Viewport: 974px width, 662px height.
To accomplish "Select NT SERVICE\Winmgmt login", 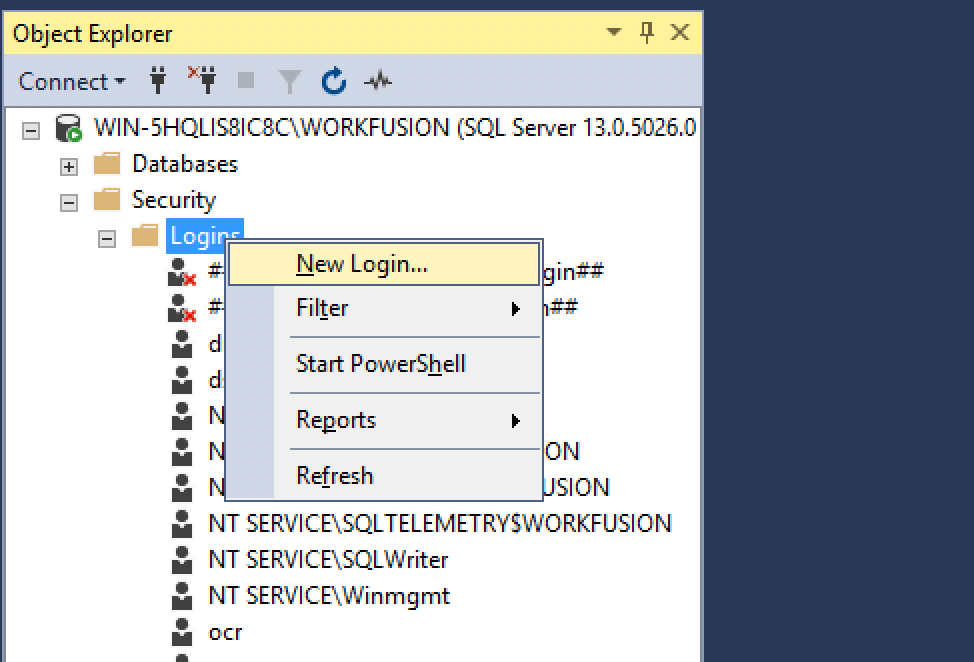I will (x=329, y=596).
